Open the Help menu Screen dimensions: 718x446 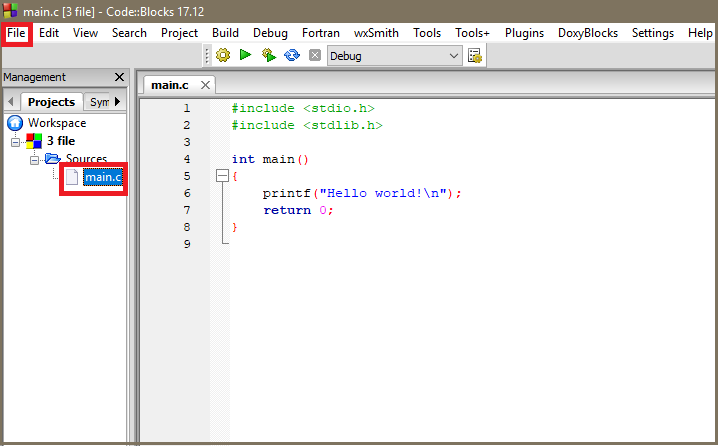[700, 33]
